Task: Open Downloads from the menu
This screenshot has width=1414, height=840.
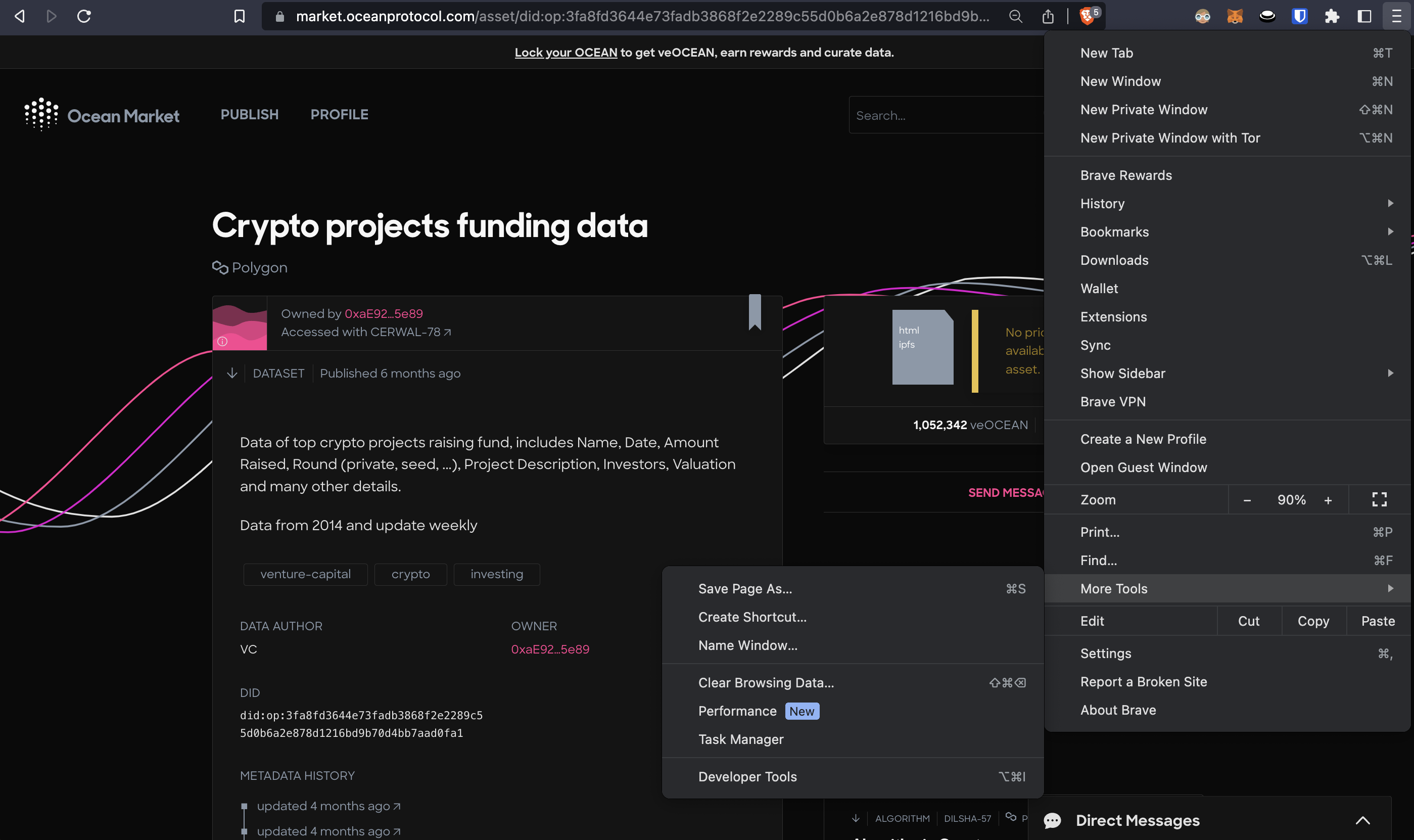Action: point(1228,260)
